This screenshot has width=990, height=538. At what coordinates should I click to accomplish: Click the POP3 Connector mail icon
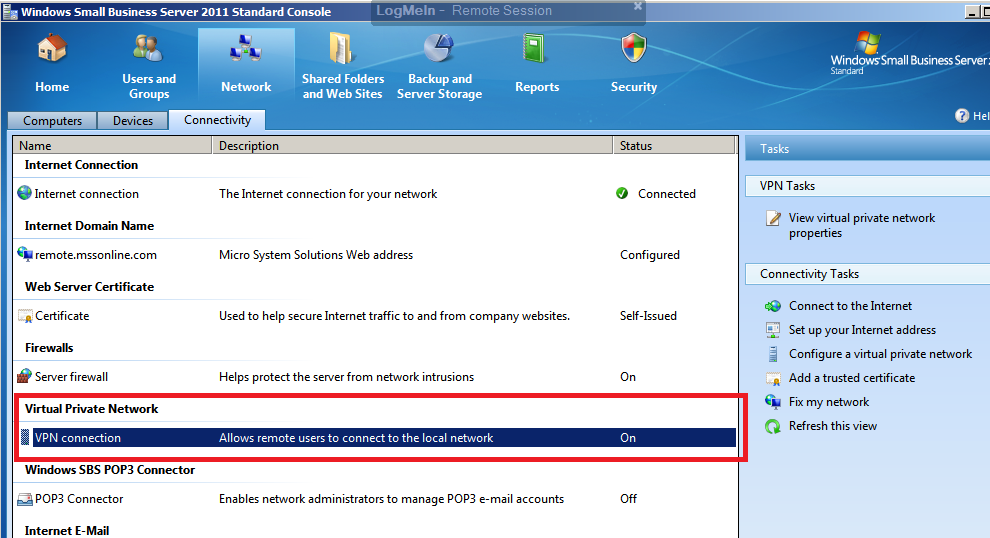(25, 499)
